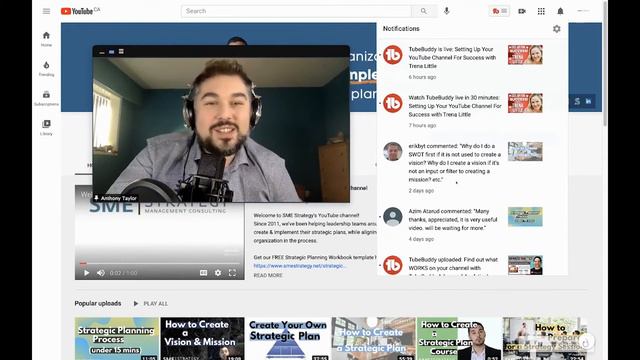Image resolution: width=640 pixels, height=360 pixels.
Task: Open notification settings gear
Action: pyautogui.click(x=557, y=29)
